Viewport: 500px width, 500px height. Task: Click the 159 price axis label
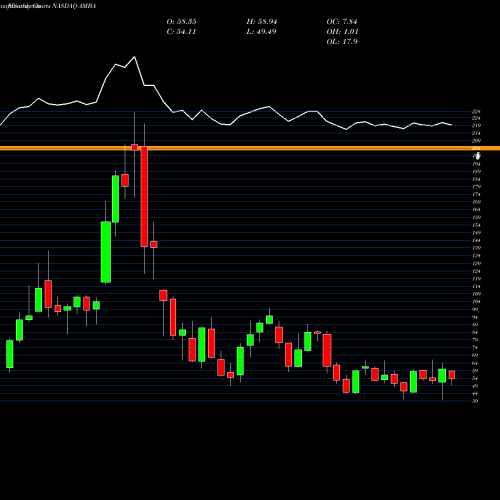476,217
